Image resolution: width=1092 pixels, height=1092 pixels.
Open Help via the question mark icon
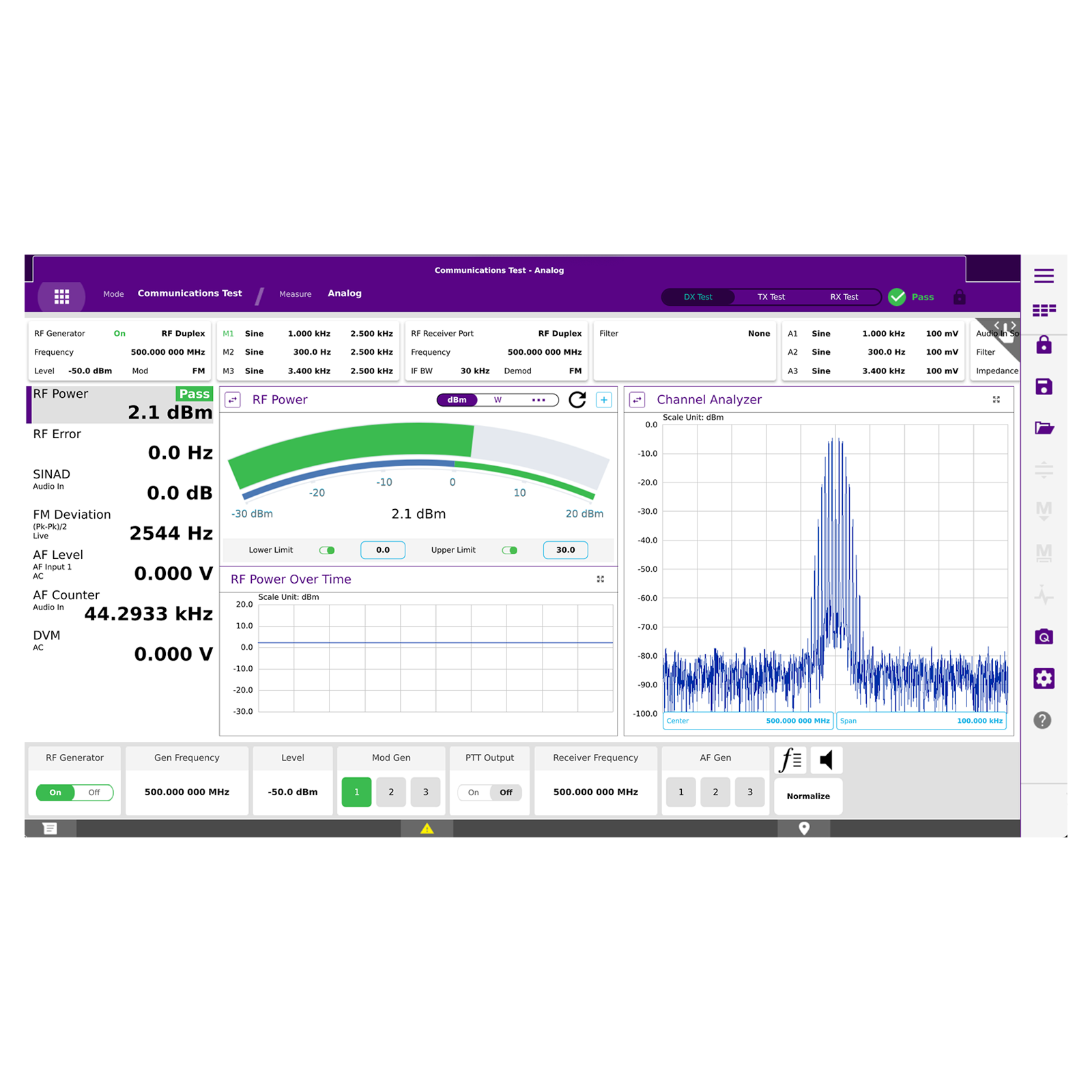click(x=1042, y=720)
